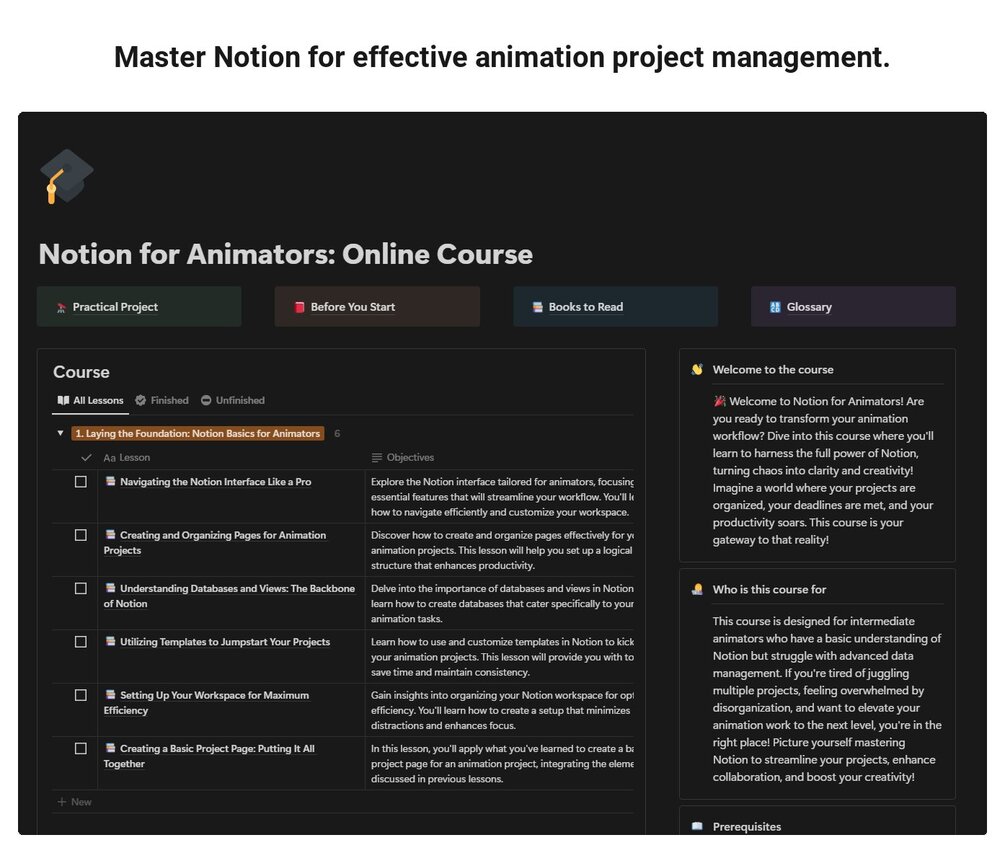Click the books icon beside Creating a Basic Project Page
Image resolution: width=1005 pixels, height=853 pixels.
pyautogui.click(x=110, y=748)
